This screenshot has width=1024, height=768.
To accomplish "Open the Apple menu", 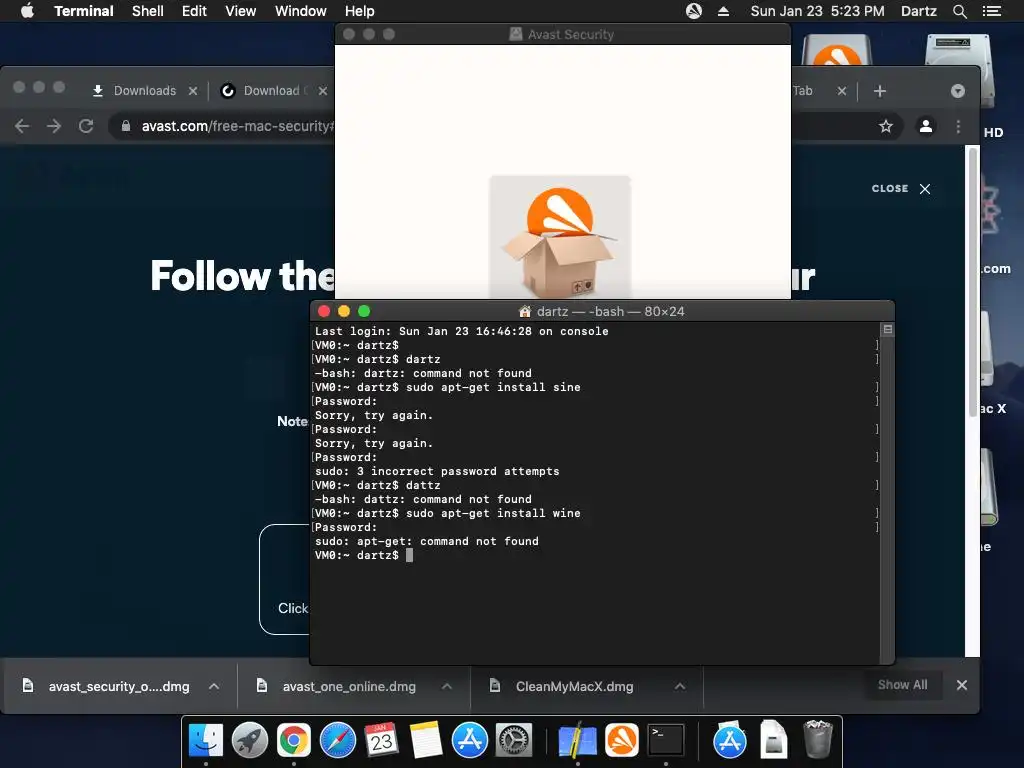I will (x=27, y=11).
